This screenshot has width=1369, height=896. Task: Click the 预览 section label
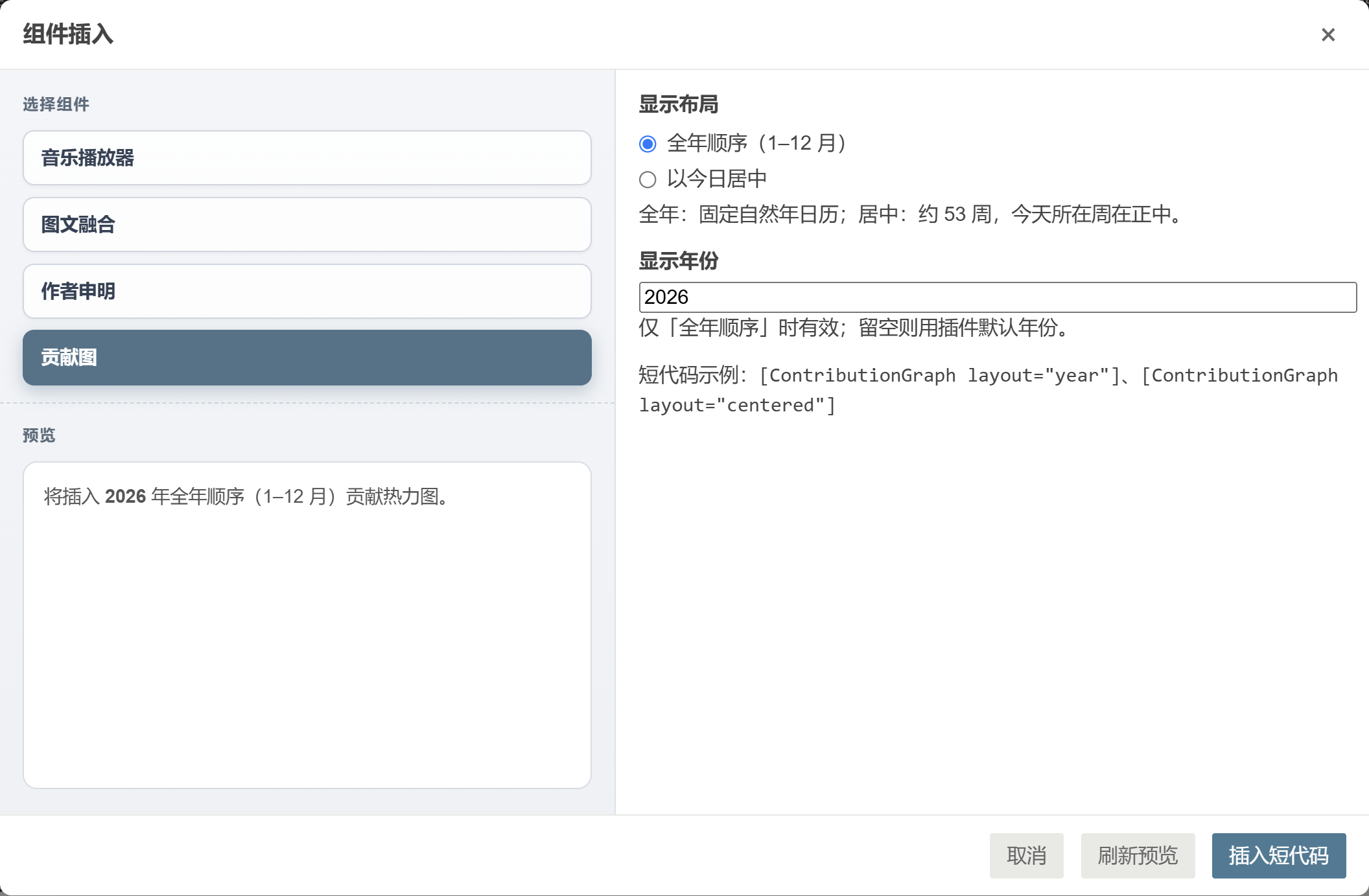click(x=39, y=435)
